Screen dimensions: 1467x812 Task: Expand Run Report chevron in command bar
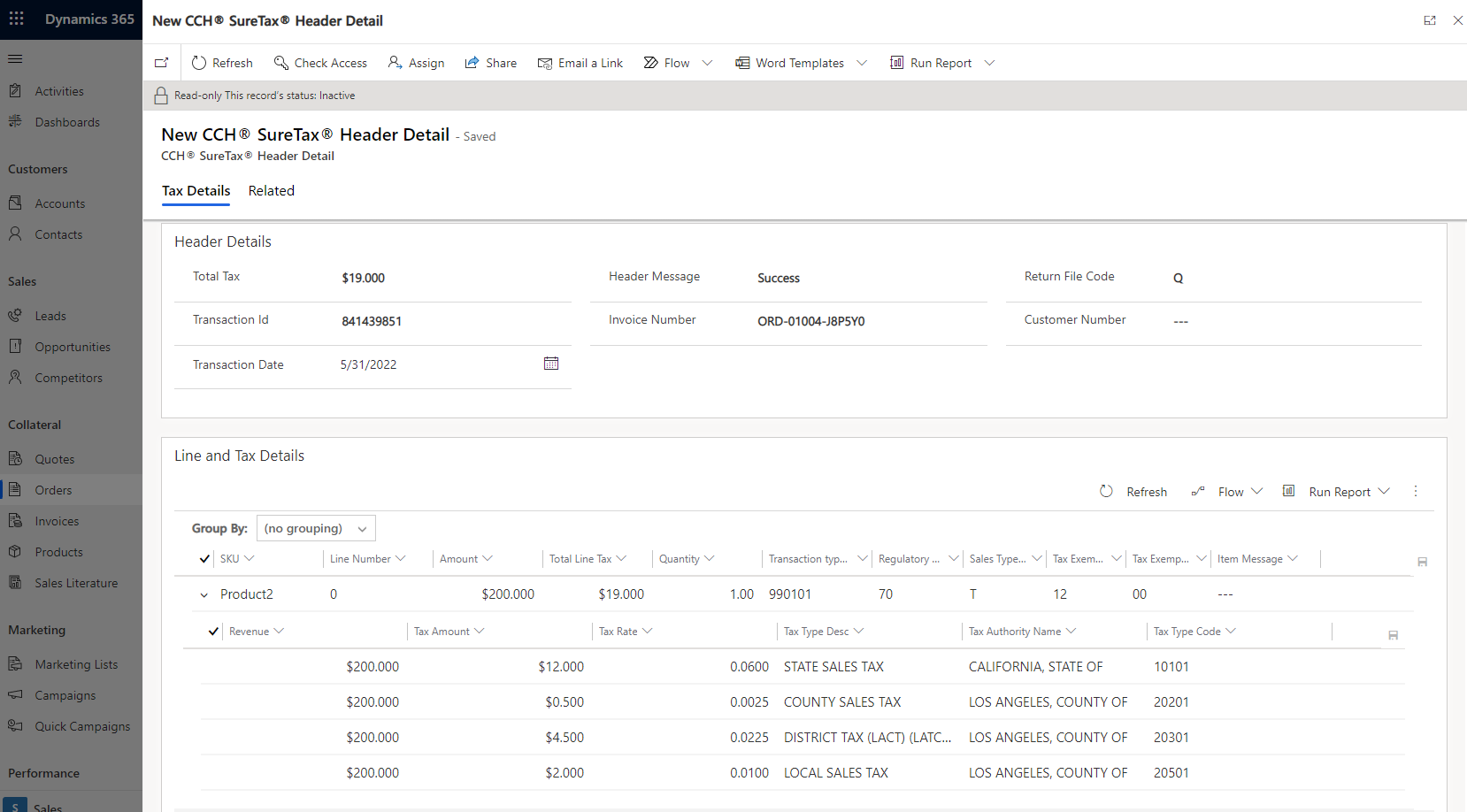(x=989, y=63)
